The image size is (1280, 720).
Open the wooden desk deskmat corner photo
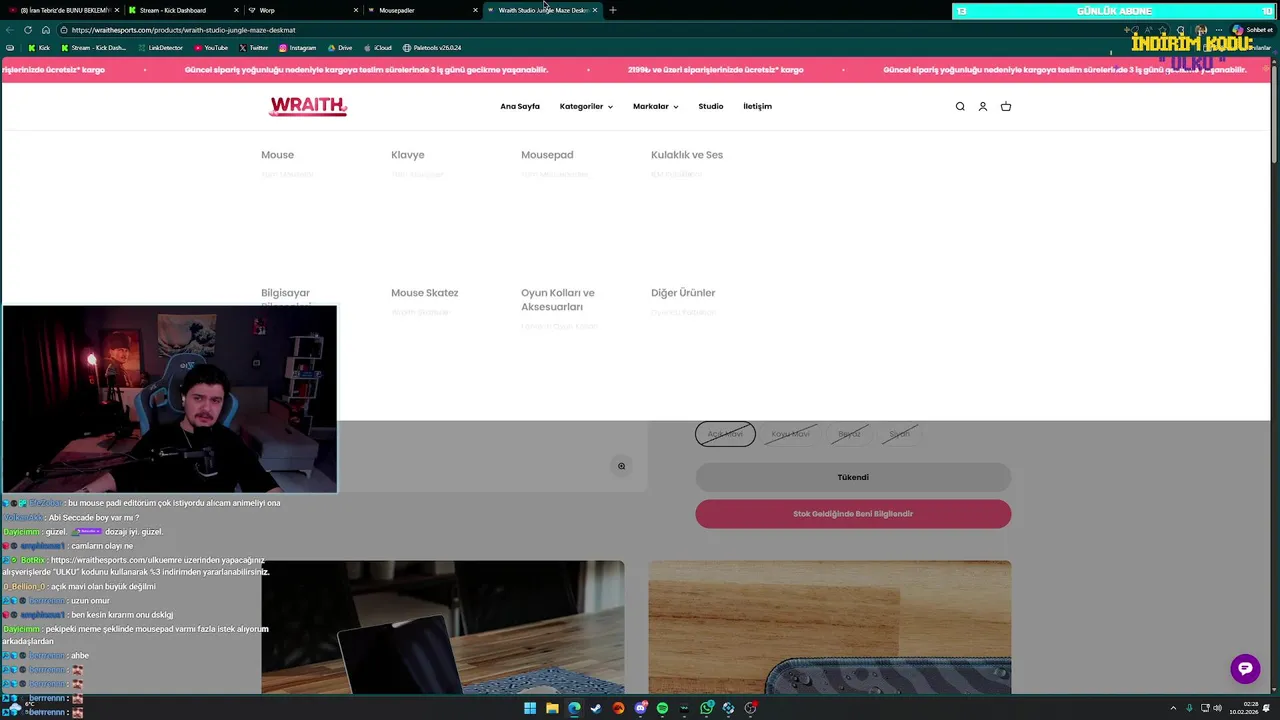[829, 627]
